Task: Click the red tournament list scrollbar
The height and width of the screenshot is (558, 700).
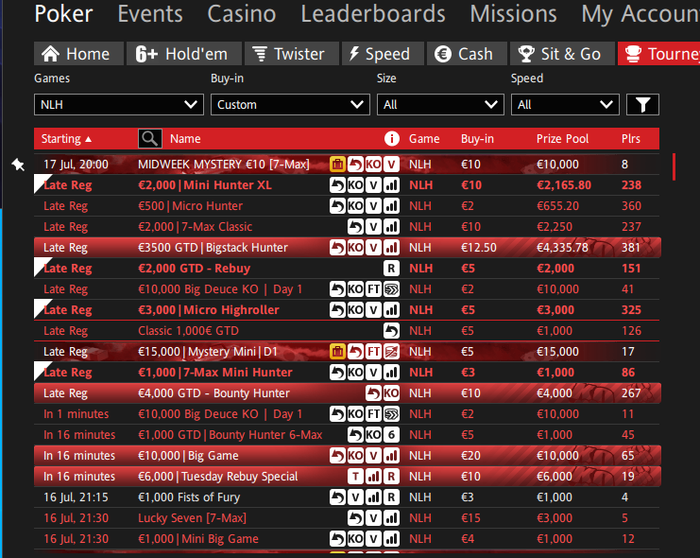Action: coord(674,167)
